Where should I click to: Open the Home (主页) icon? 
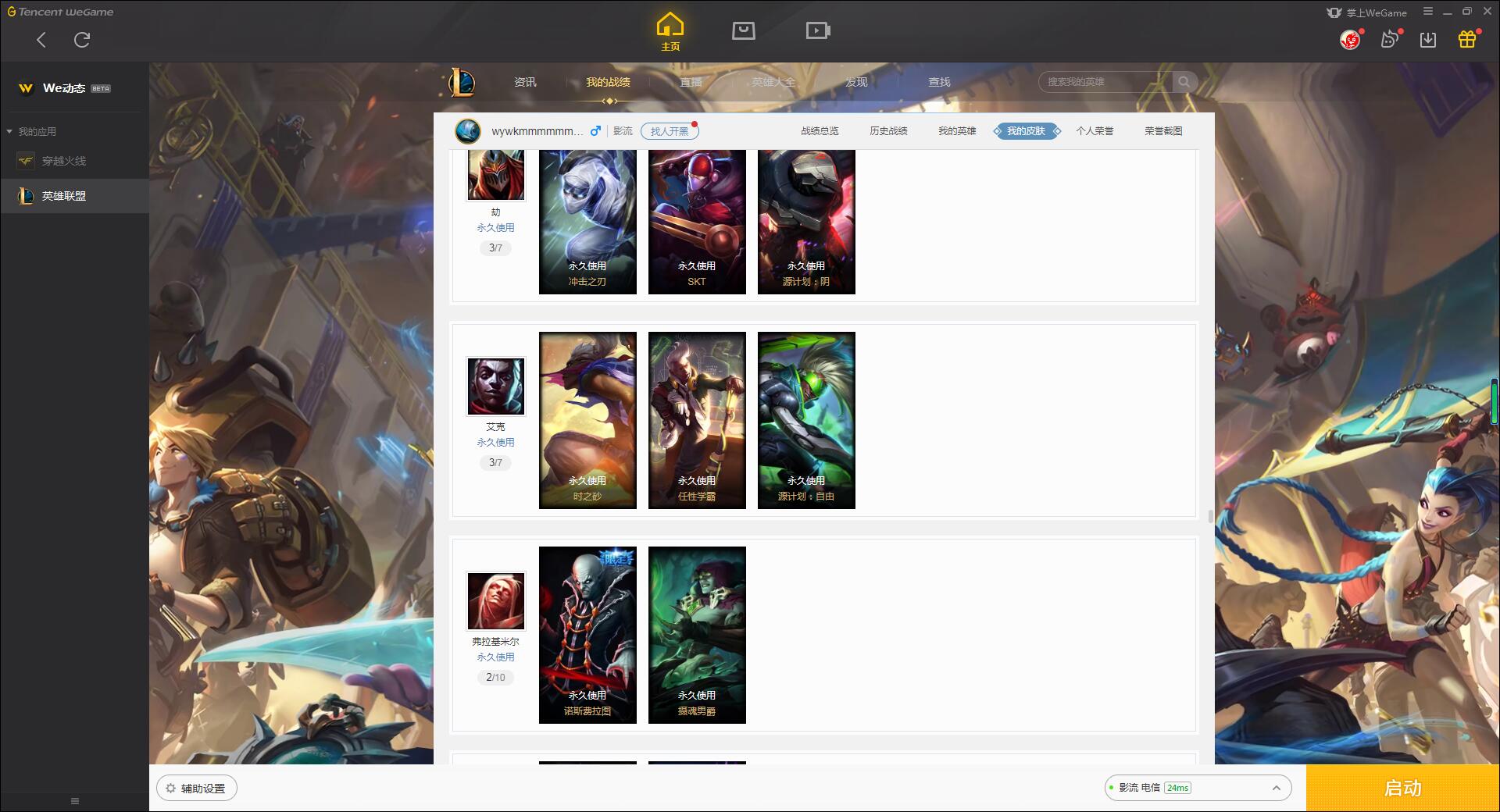tap(670, 31)
